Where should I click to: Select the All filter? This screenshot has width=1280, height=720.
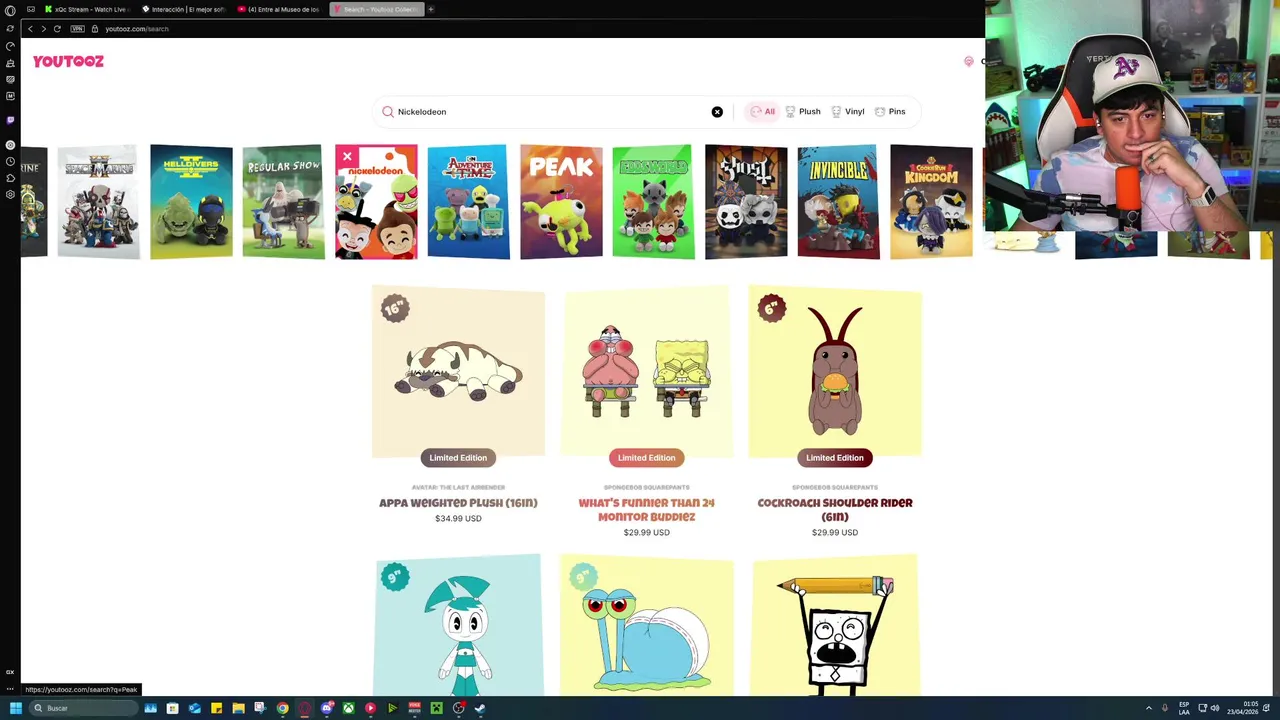click(763, 112)
